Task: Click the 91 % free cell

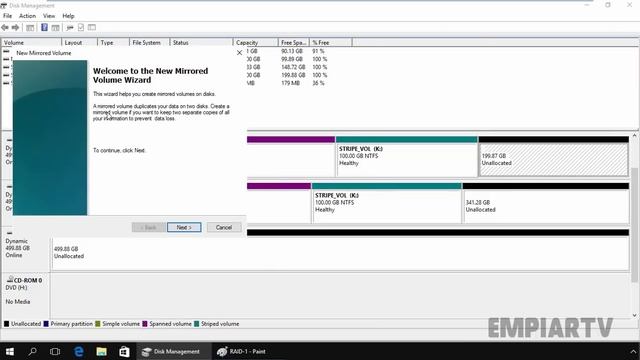Action: click(x=318, y=51)
